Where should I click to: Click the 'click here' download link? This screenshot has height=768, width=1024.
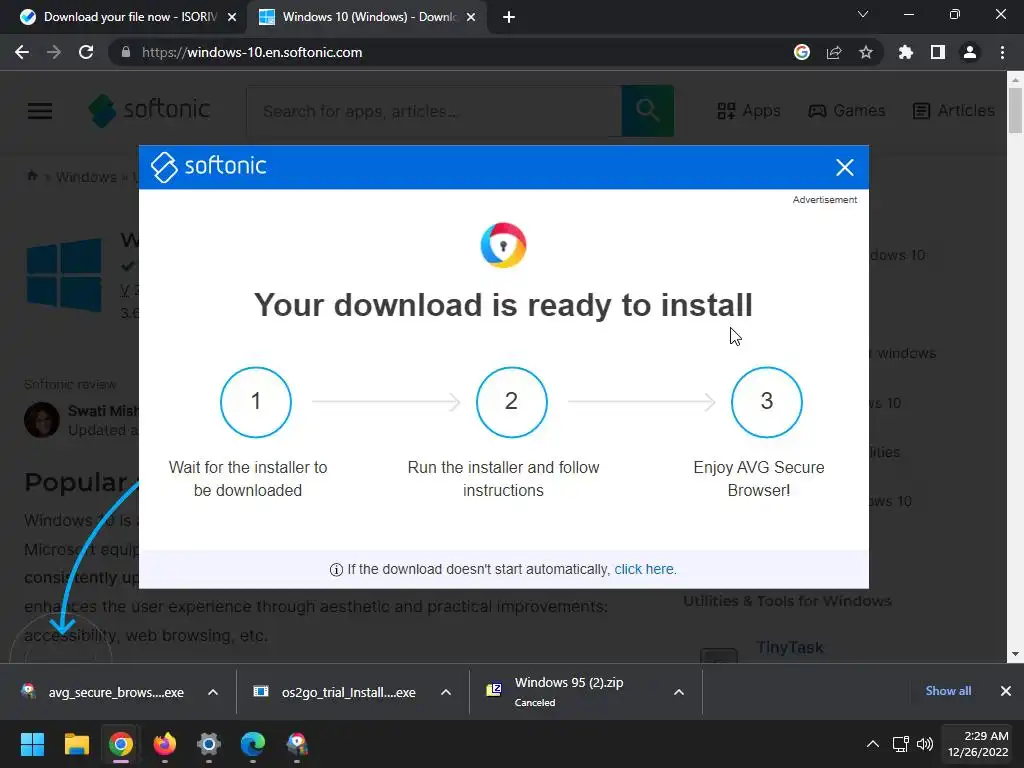(x=645, y=569)
